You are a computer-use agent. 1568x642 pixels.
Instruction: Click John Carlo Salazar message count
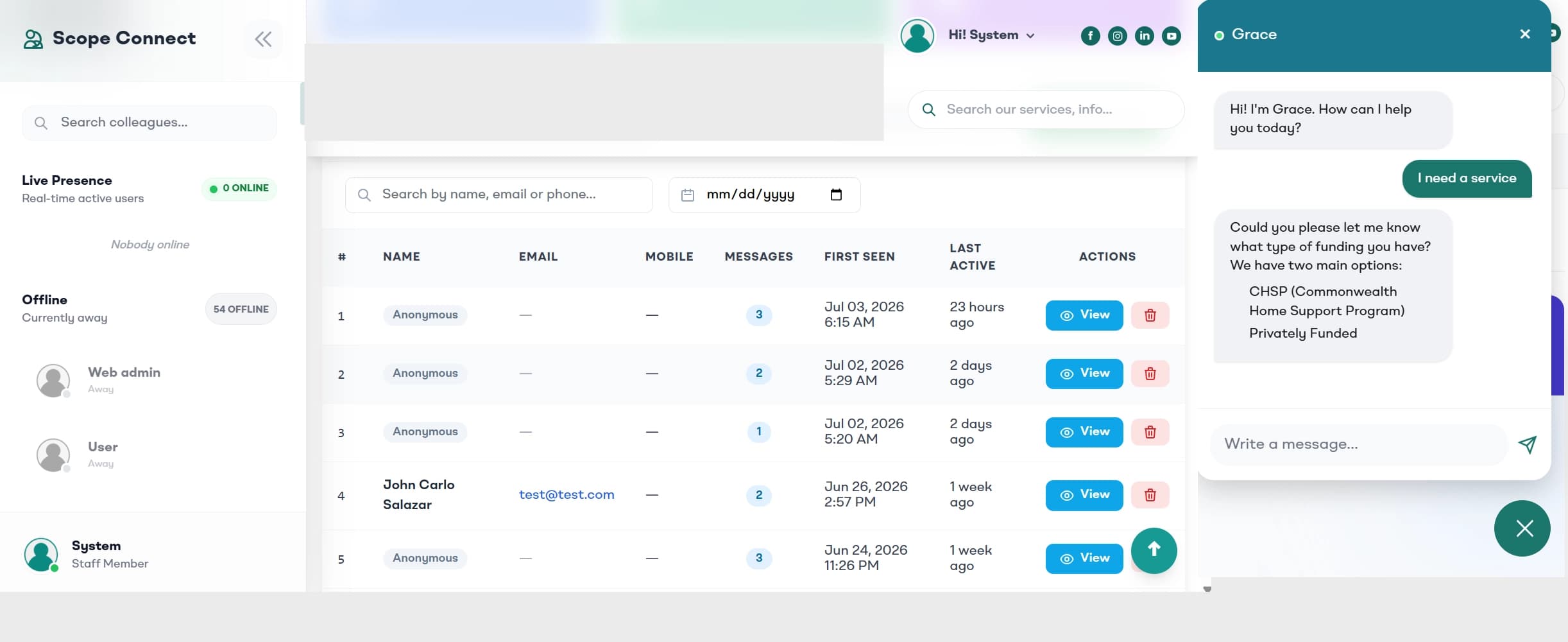pyautogui.click(x=759, y=495)
